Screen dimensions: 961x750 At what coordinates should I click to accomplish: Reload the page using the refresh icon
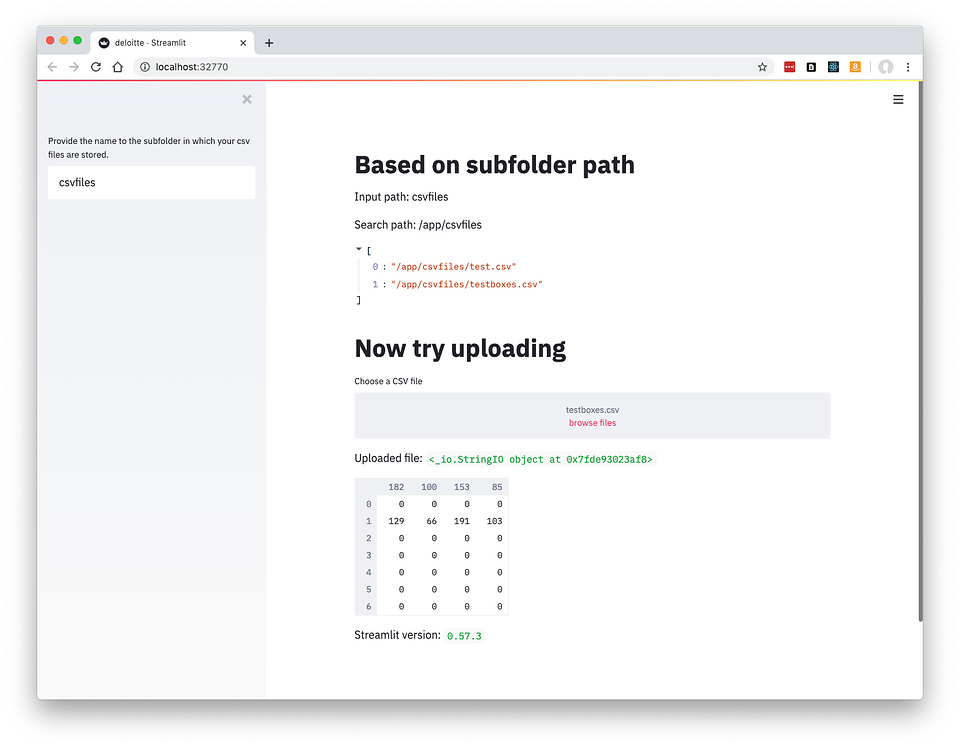tap(95, 66)
